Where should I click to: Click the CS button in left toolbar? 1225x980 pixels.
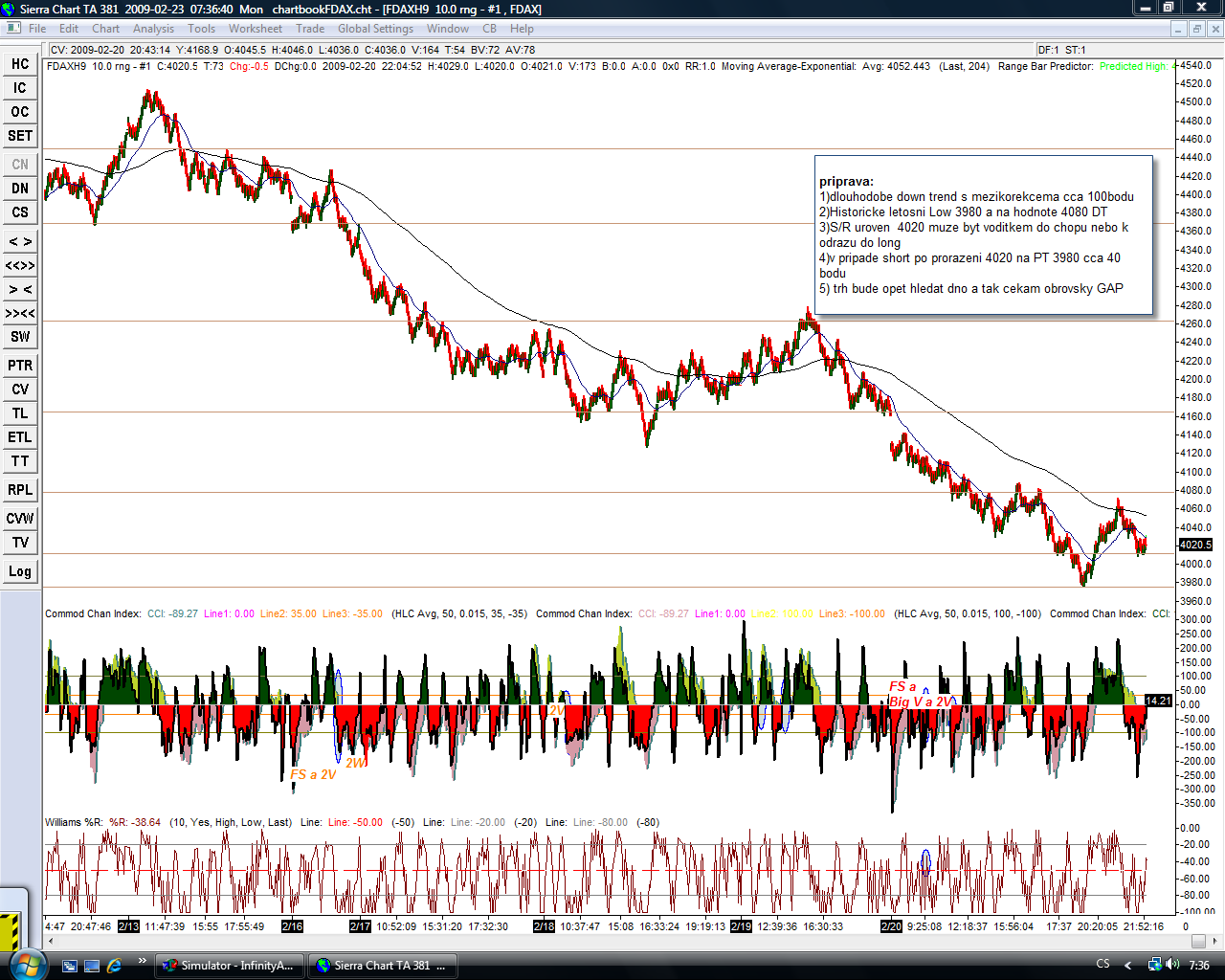tap(20, 212)
